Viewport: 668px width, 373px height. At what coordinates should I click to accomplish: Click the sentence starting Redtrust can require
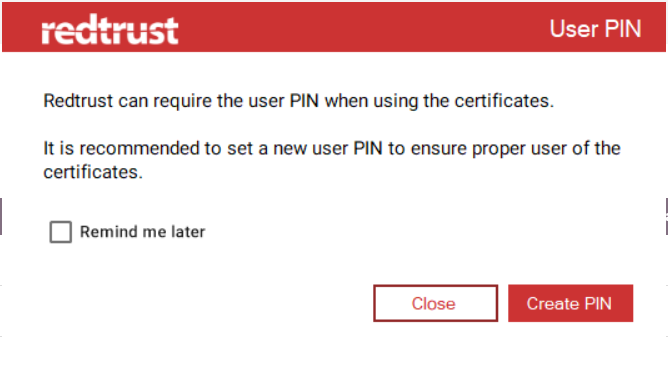point(298,101)
